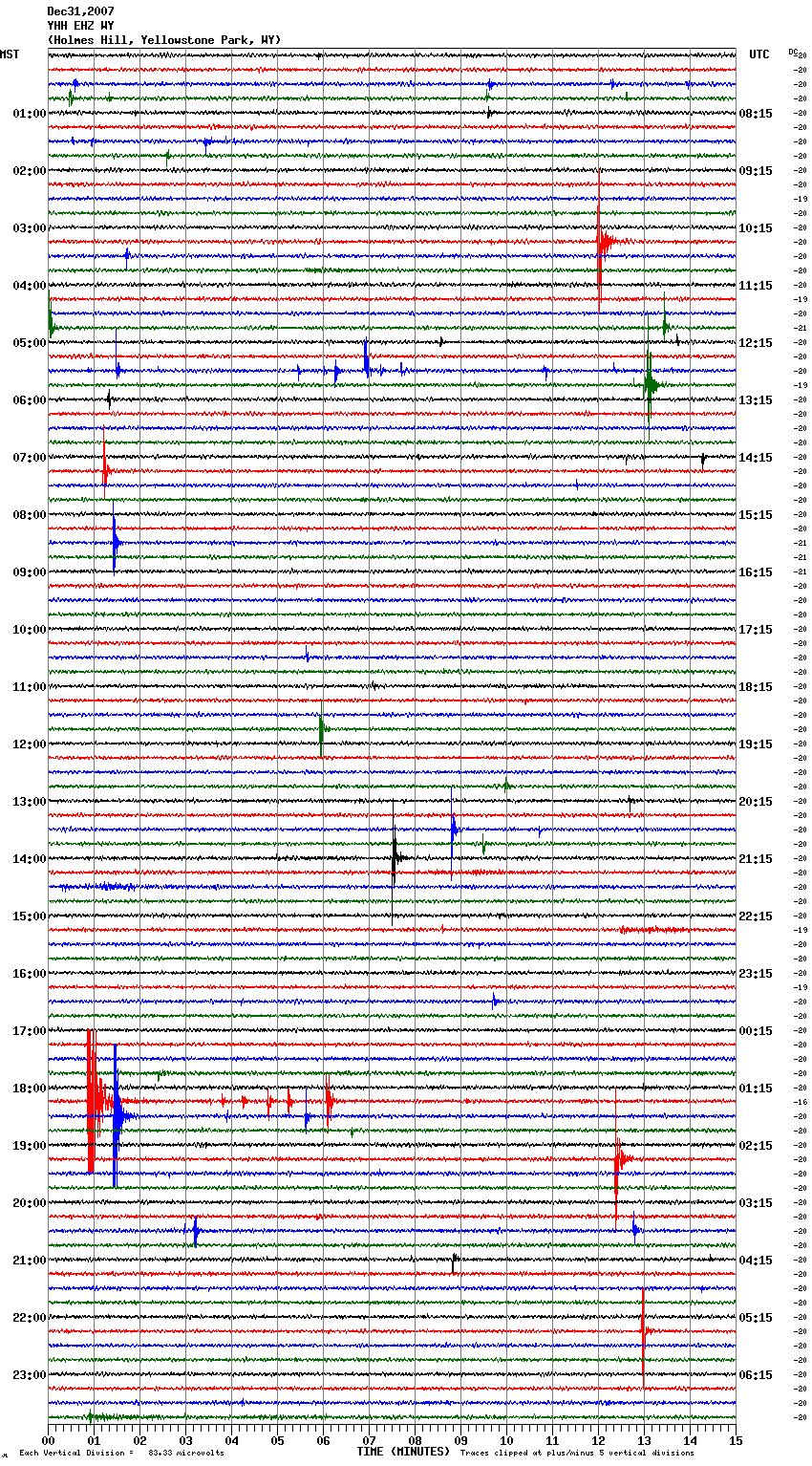Select the 10:00 MST row label
This screenshot has height=1466, width=812.
(x=30, y=630)
